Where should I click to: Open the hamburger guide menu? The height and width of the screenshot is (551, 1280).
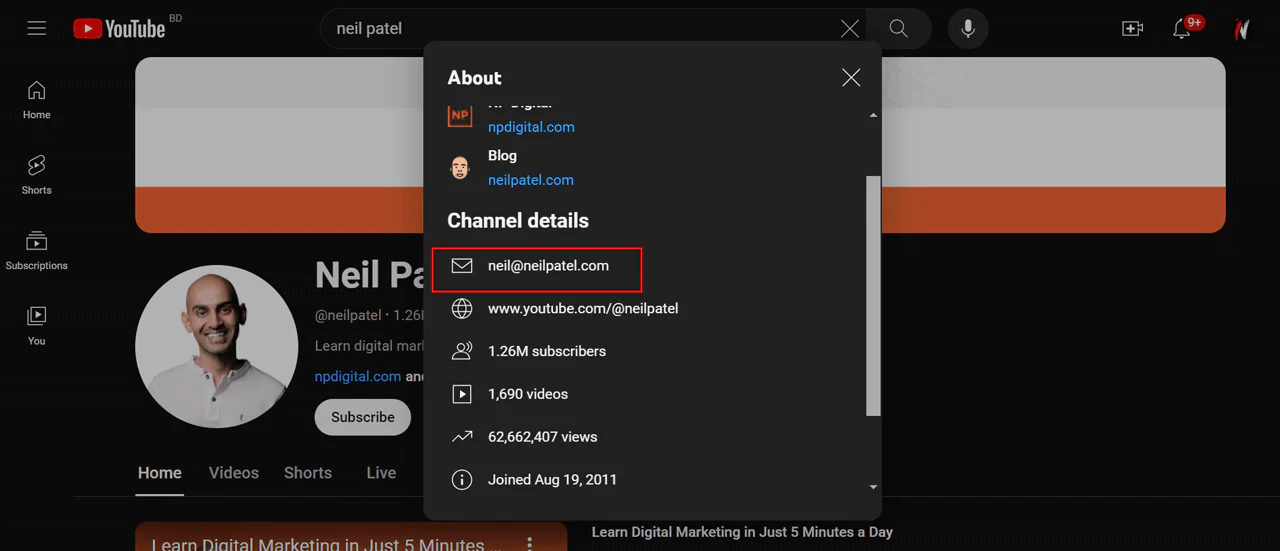point(37,28)
